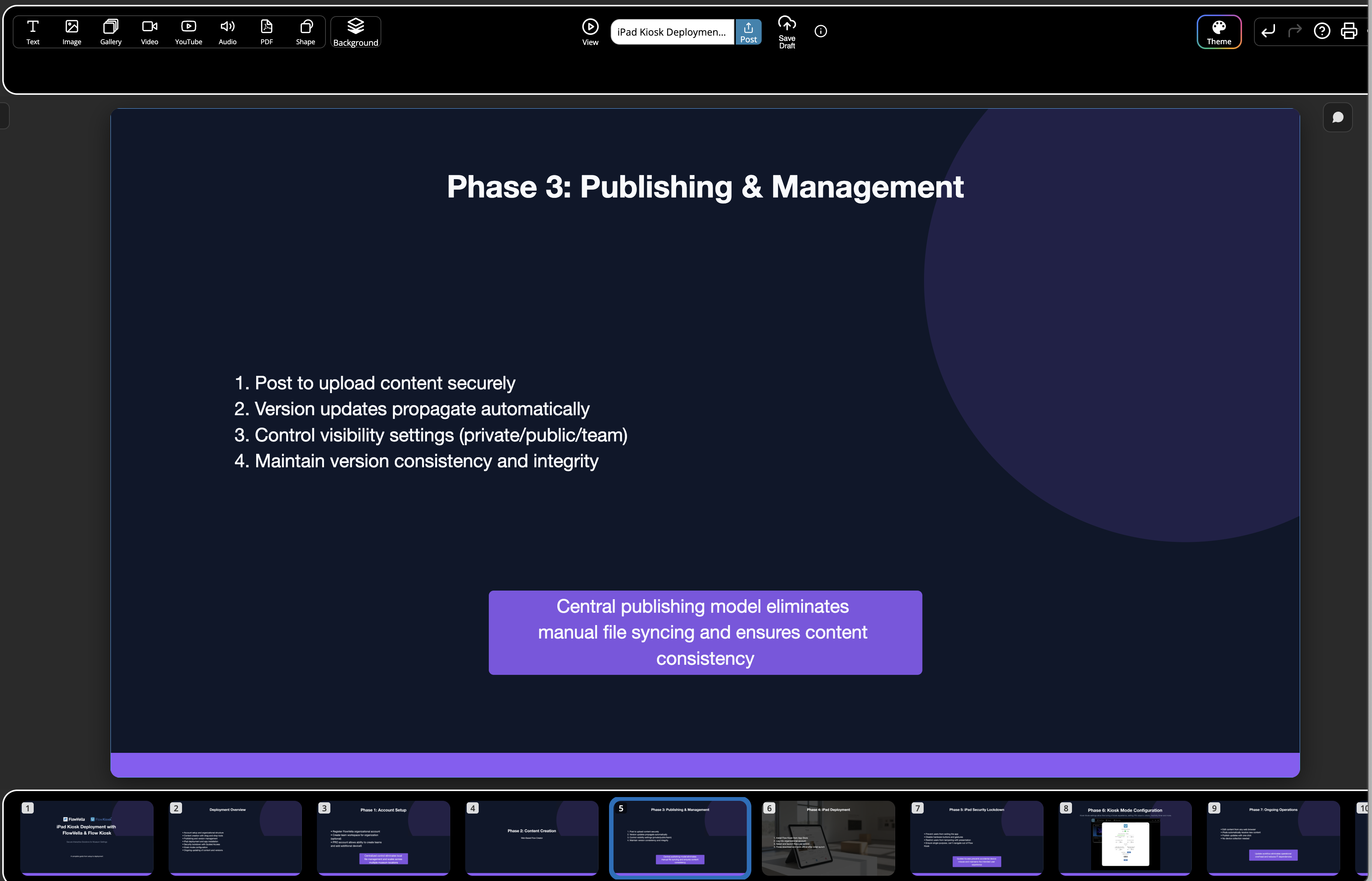
Task: Save the draft
Action: (787, 32)
